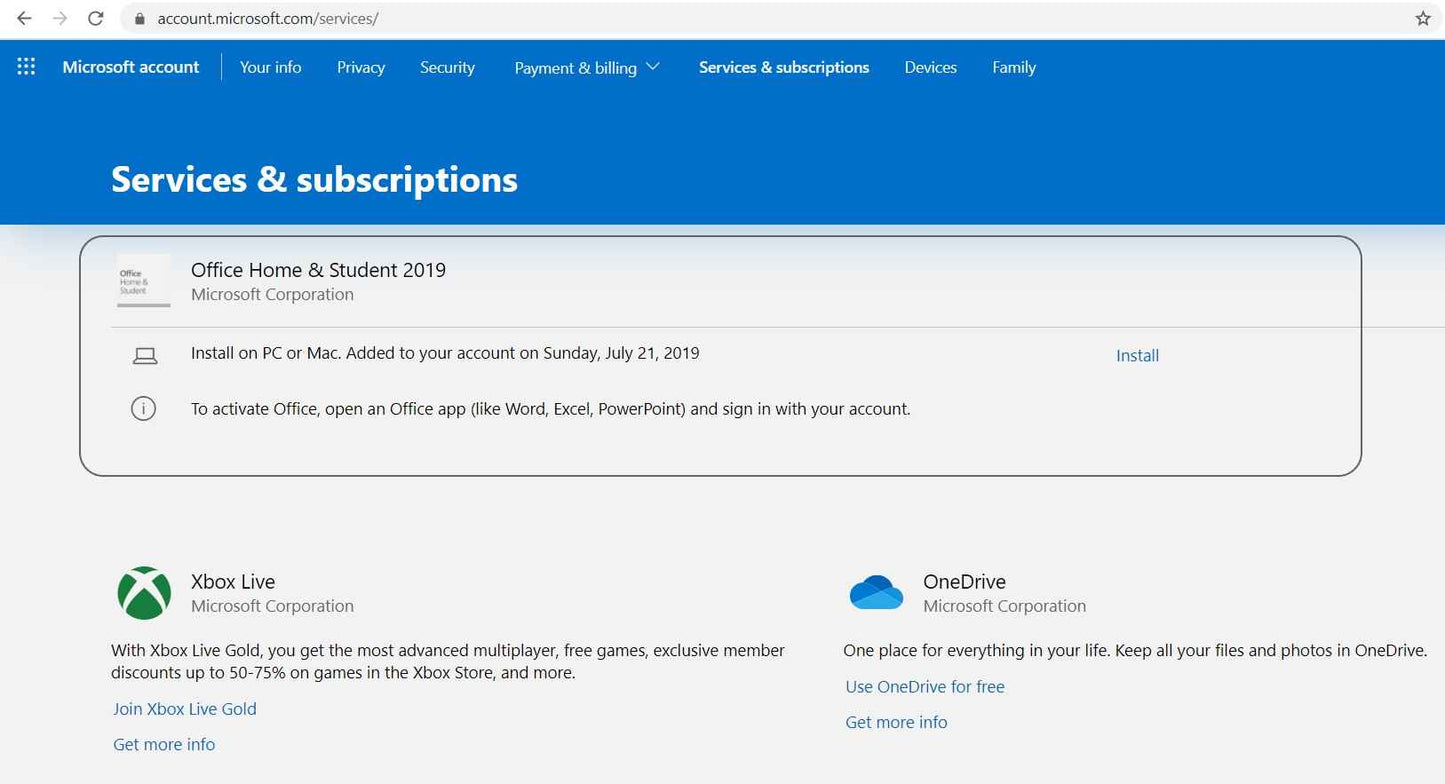Click the info circle icon about activating Office
Viewport: 1445px width, 784px height.
143,408
